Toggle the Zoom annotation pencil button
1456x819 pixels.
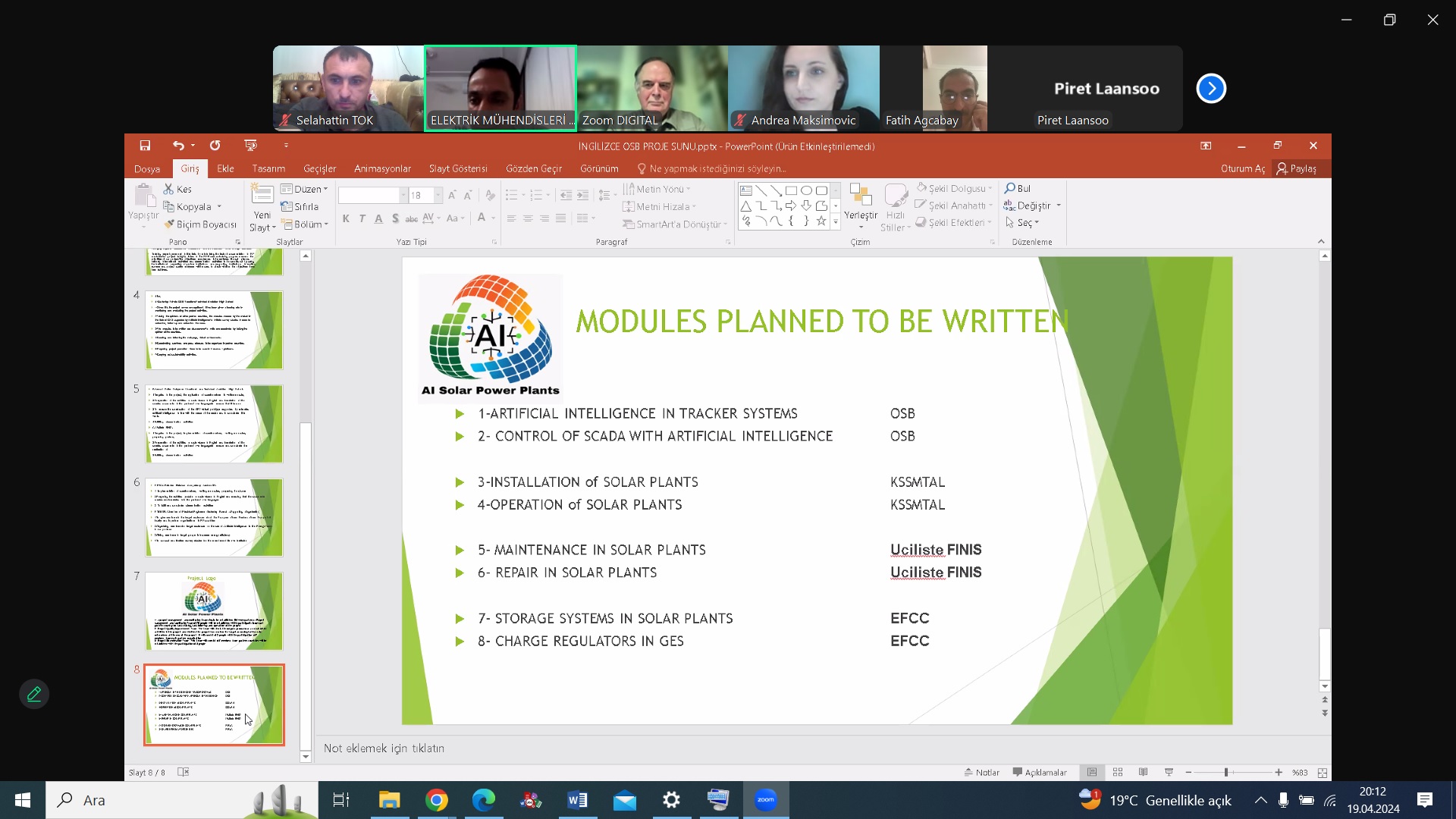[34, 694]
